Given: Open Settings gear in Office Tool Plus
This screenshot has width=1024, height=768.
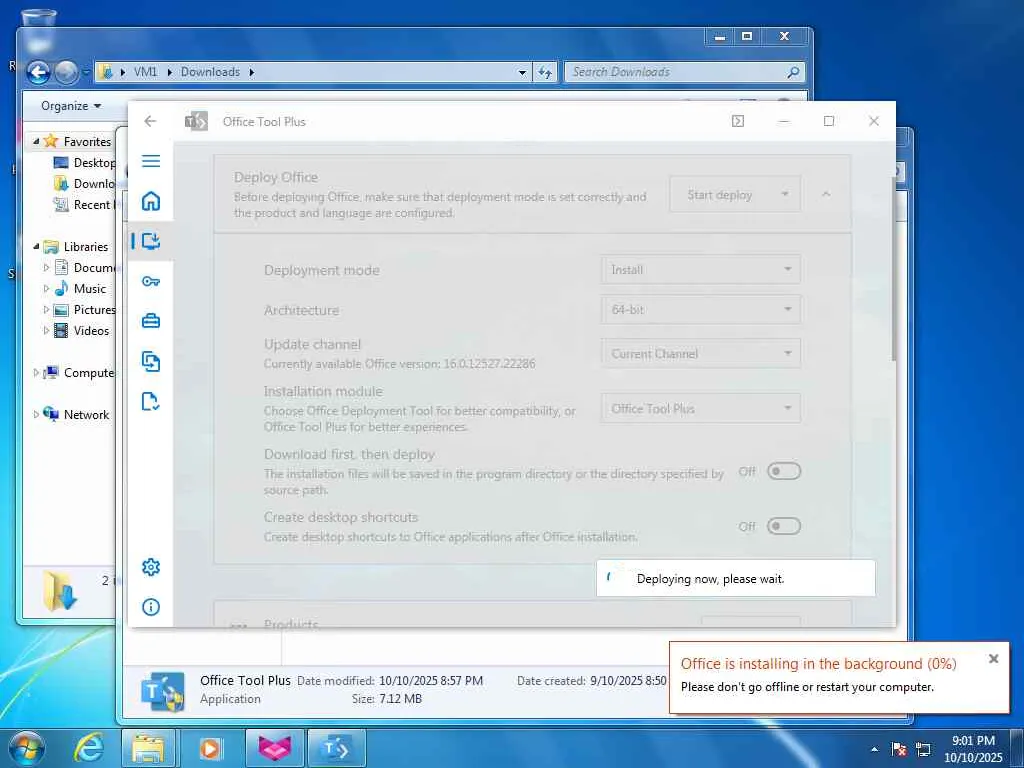Looking at the screenshot, I should click(151, 567).
